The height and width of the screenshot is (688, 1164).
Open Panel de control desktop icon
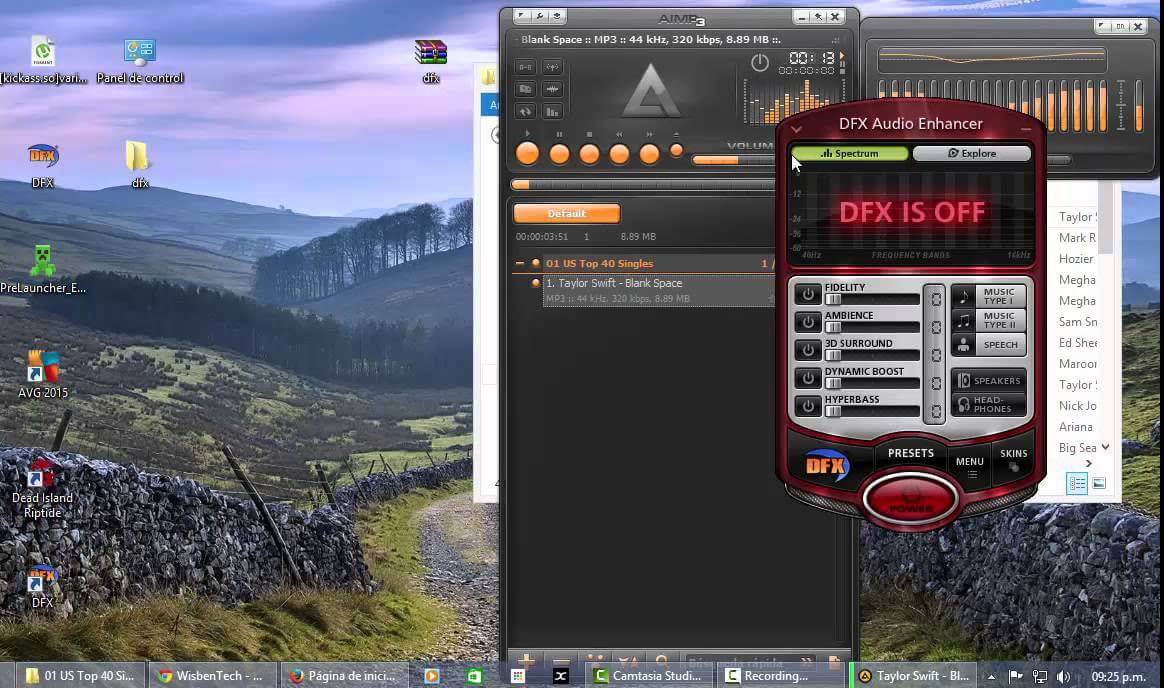[140, 62]
